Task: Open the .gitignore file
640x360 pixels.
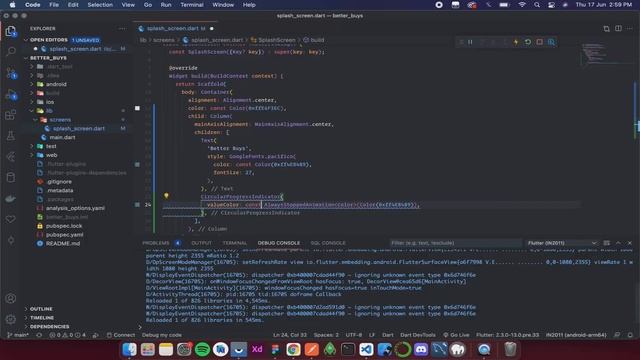Action: pyautogui.click(x=58, y=182)
